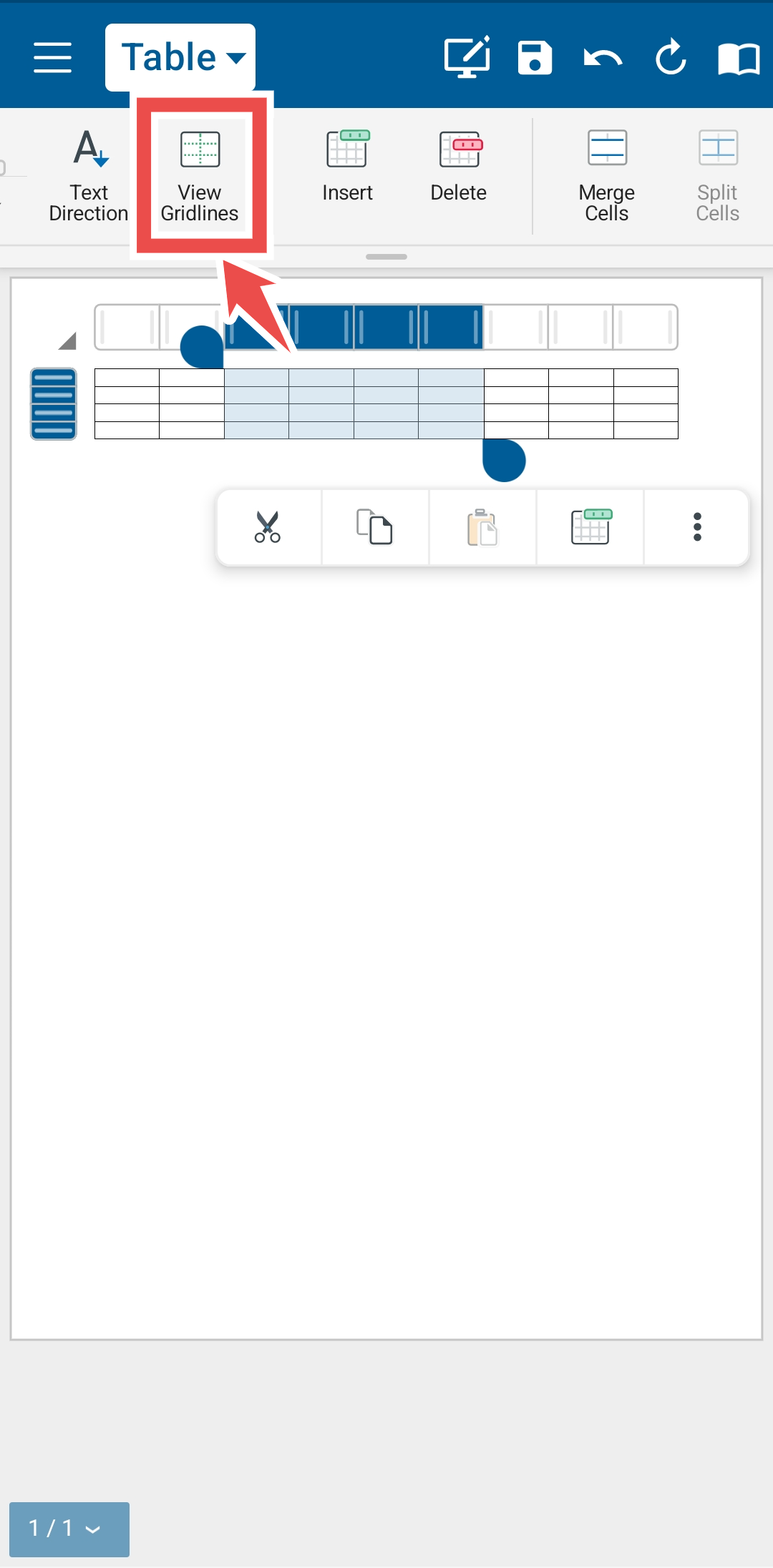Open the hamburger menu
Screen dimensions: 773x1568
(x=52, y=57)
